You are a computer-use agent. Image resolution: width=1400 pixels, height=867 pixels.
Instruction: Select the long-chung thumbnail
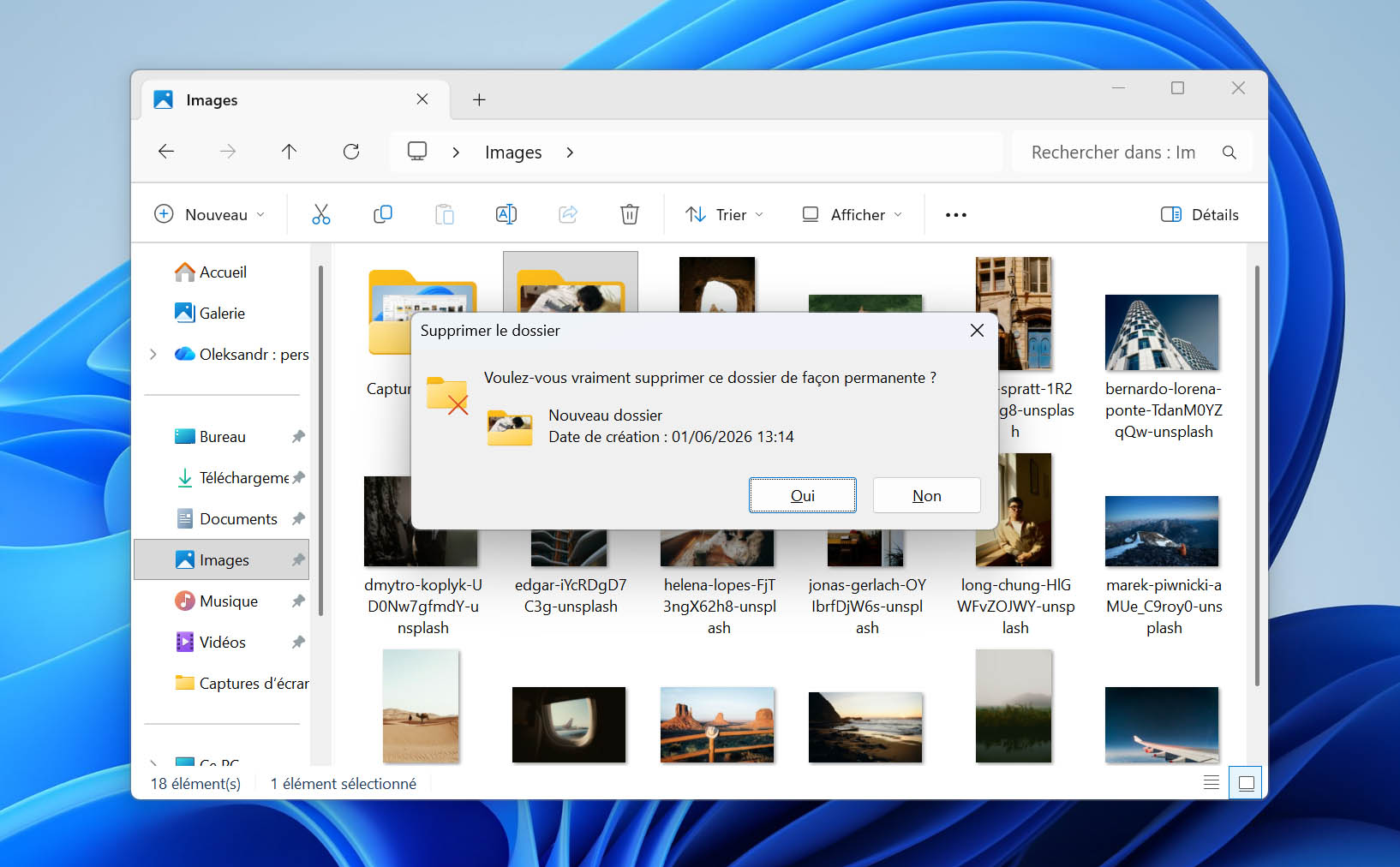tap(1014, 510)
